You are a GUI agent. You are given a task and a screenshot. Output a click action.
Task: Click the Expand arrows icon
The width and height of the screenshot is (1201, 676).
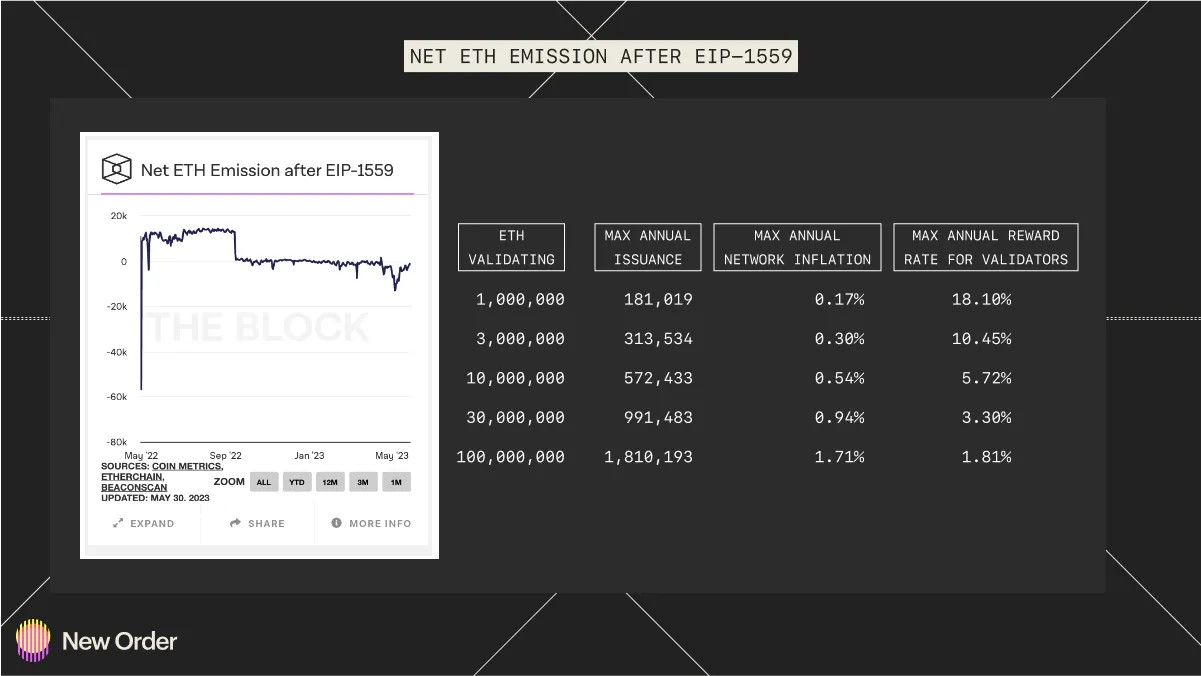(118, 523)
